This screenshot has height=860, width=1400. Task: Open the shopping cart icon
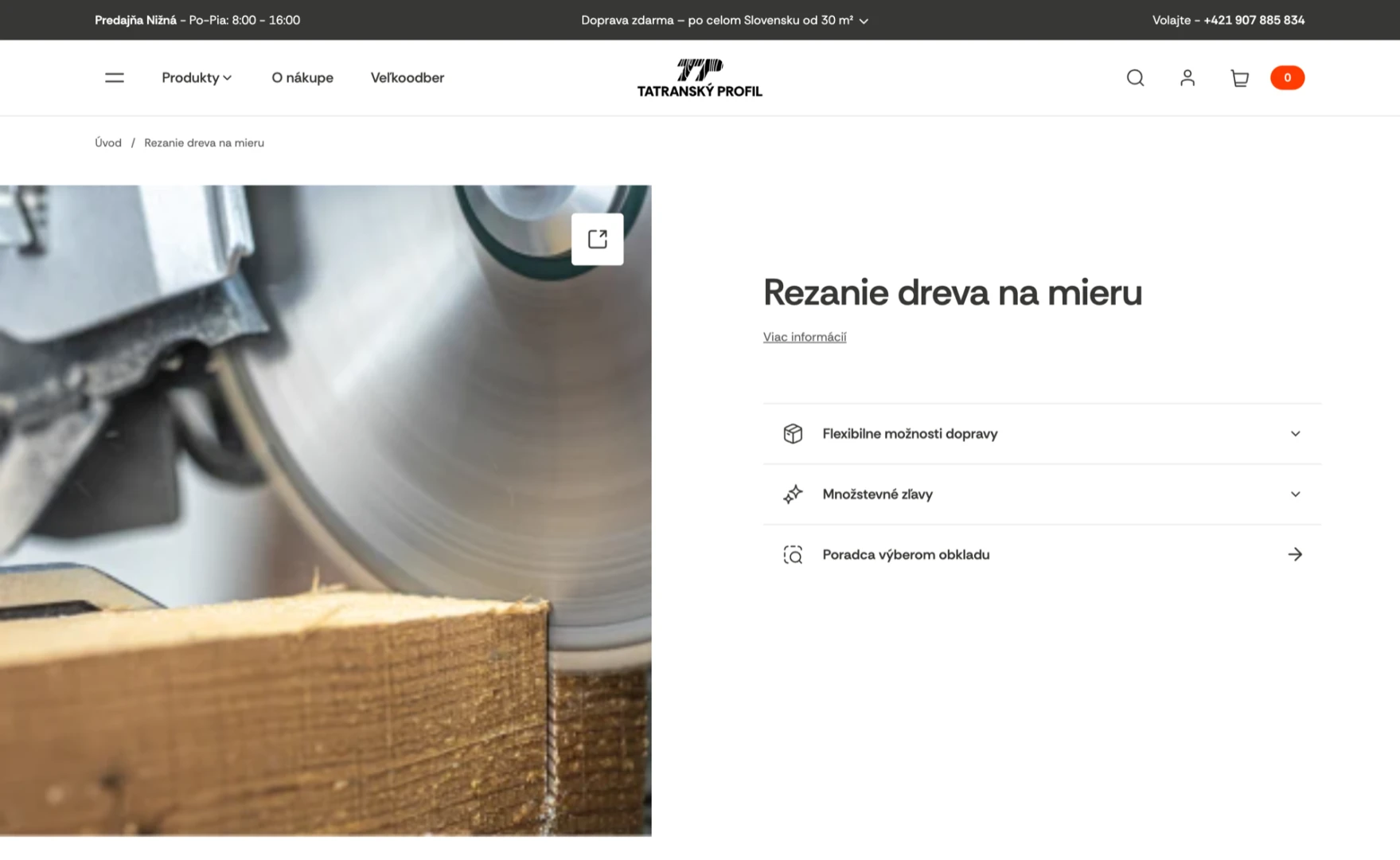pos(1239,78)
